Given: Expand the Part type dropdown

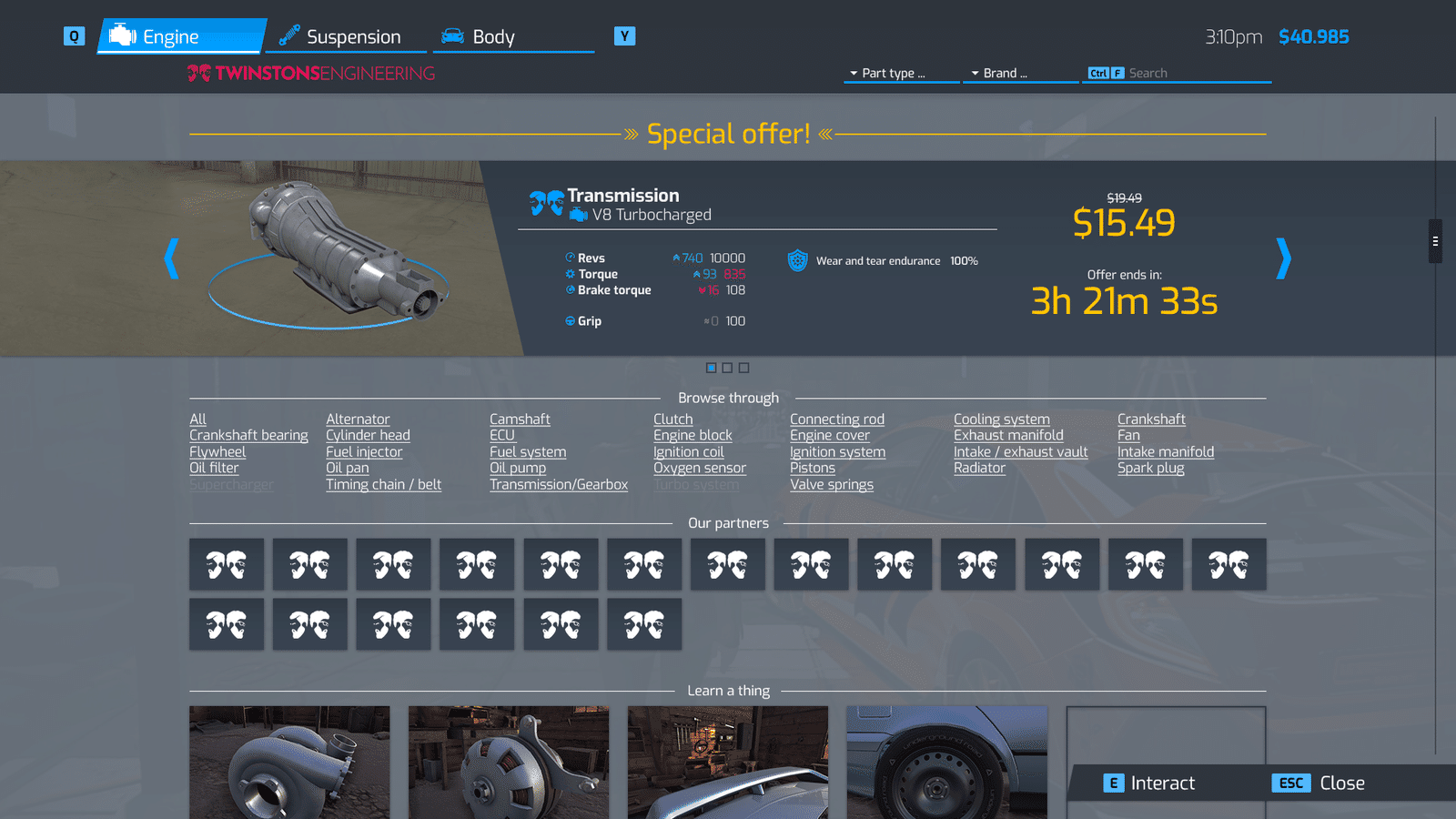Looking at the screenshot, I should [901, 73].
